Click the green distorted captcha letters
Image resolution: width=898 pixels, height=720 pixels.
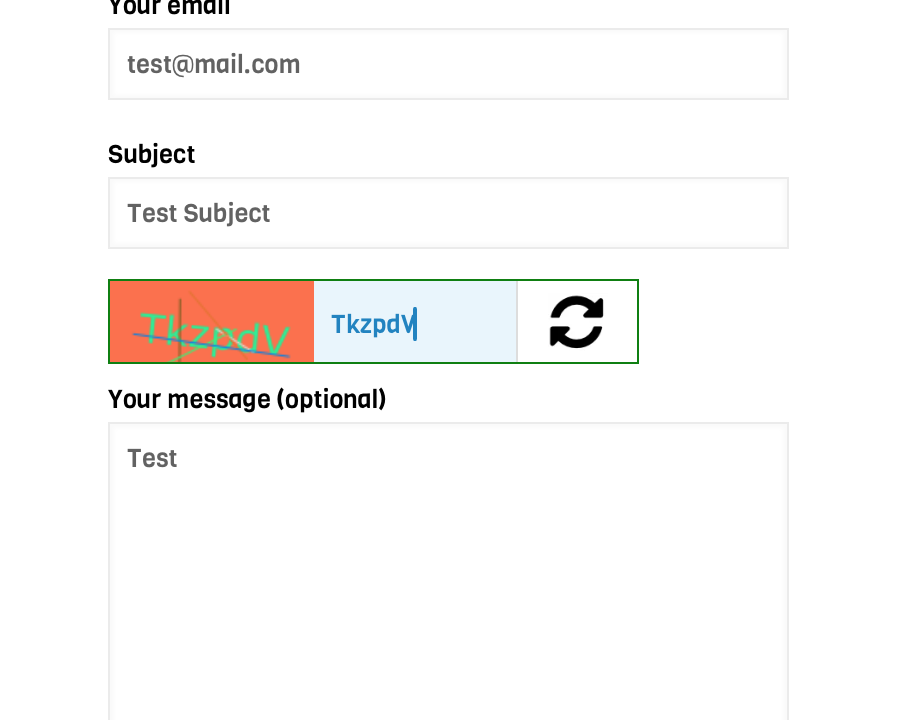tap(214, 335)
